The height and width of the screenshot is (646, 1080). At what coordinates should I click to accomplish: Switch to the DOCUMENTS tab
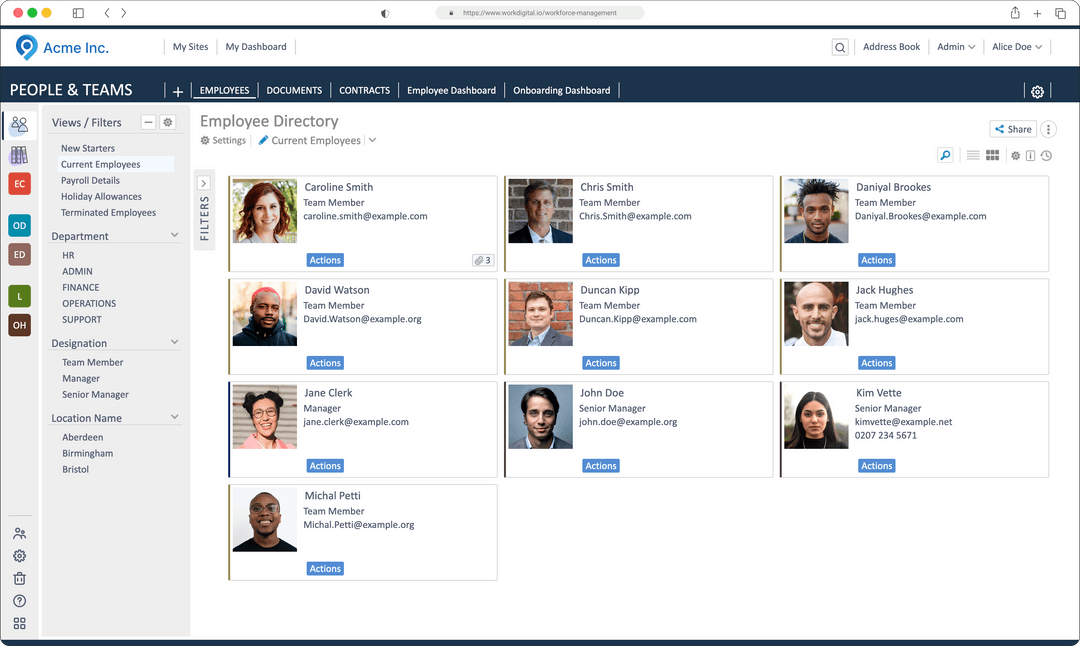(294, 90)
